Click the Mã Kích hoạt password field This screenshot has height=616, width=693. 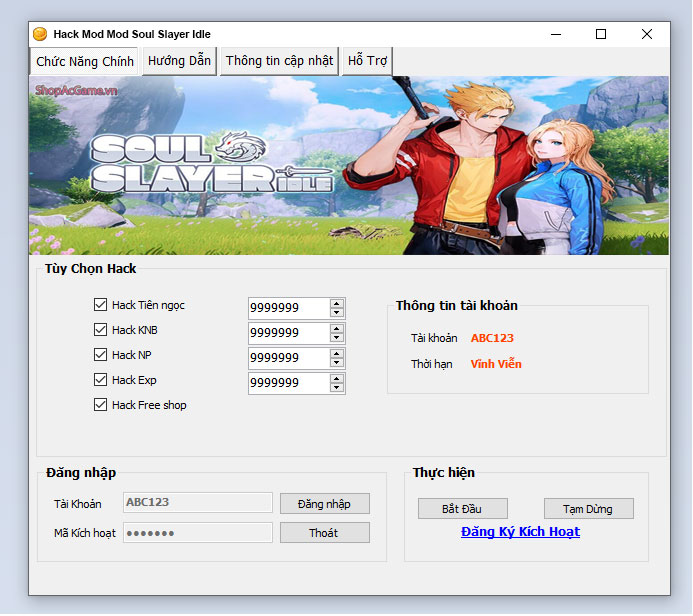[x=198, y=533]
